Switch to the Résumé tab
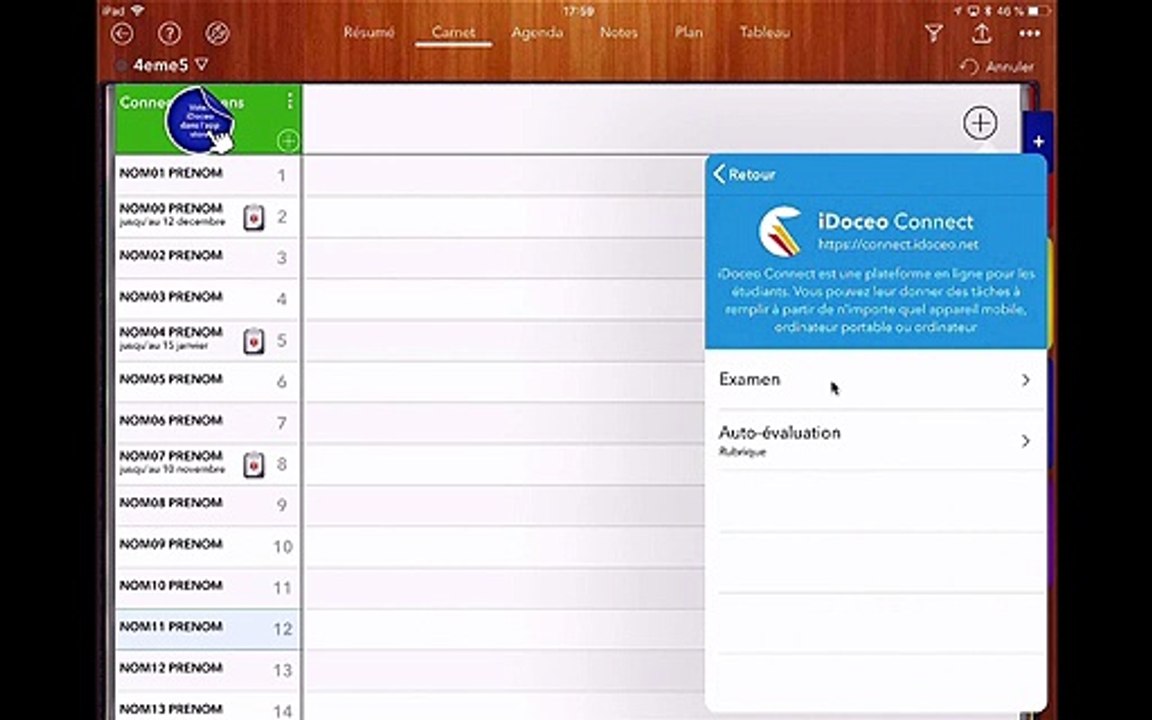The width and height of the screenshot is (1152, 720). pos(369,32)
